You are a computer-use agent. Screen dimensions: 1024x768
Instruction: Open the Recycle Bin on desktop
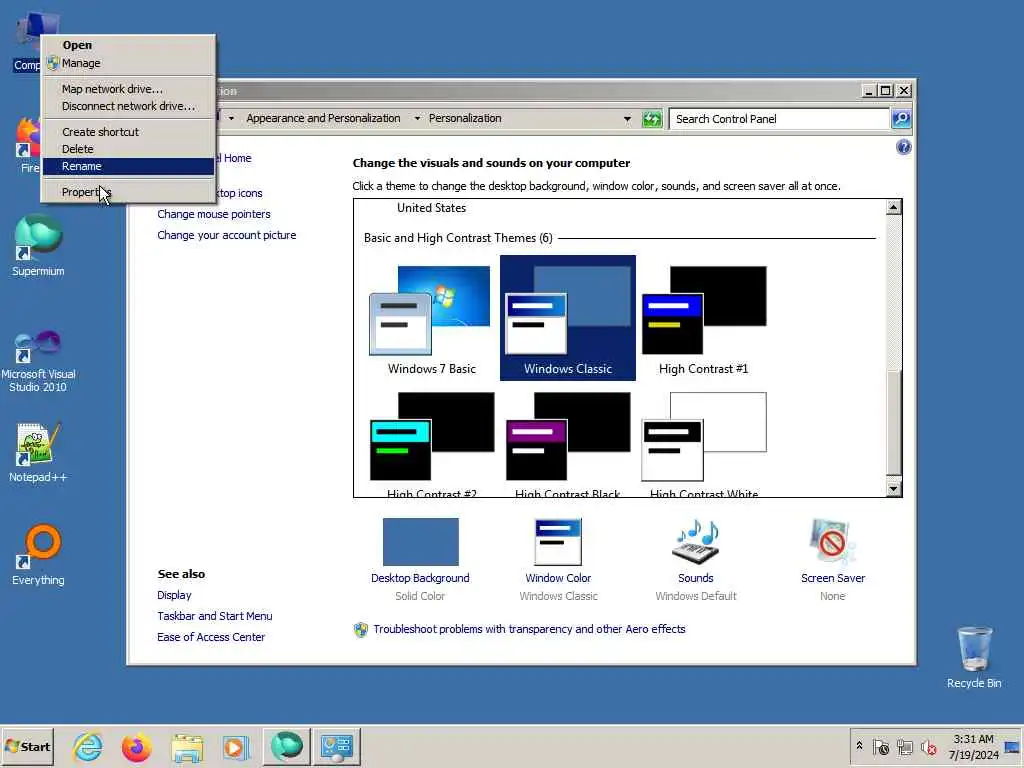974,657
